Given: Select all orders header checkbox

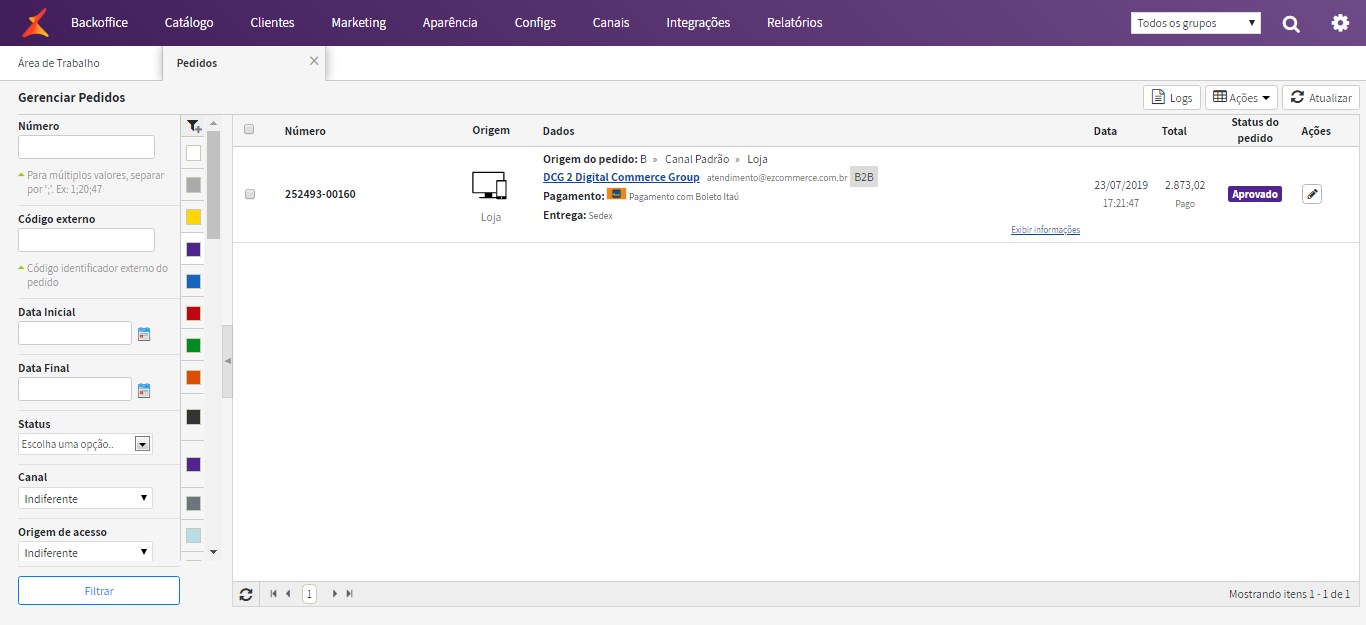Looking at the screenshot, I should (x=249, y=129).
